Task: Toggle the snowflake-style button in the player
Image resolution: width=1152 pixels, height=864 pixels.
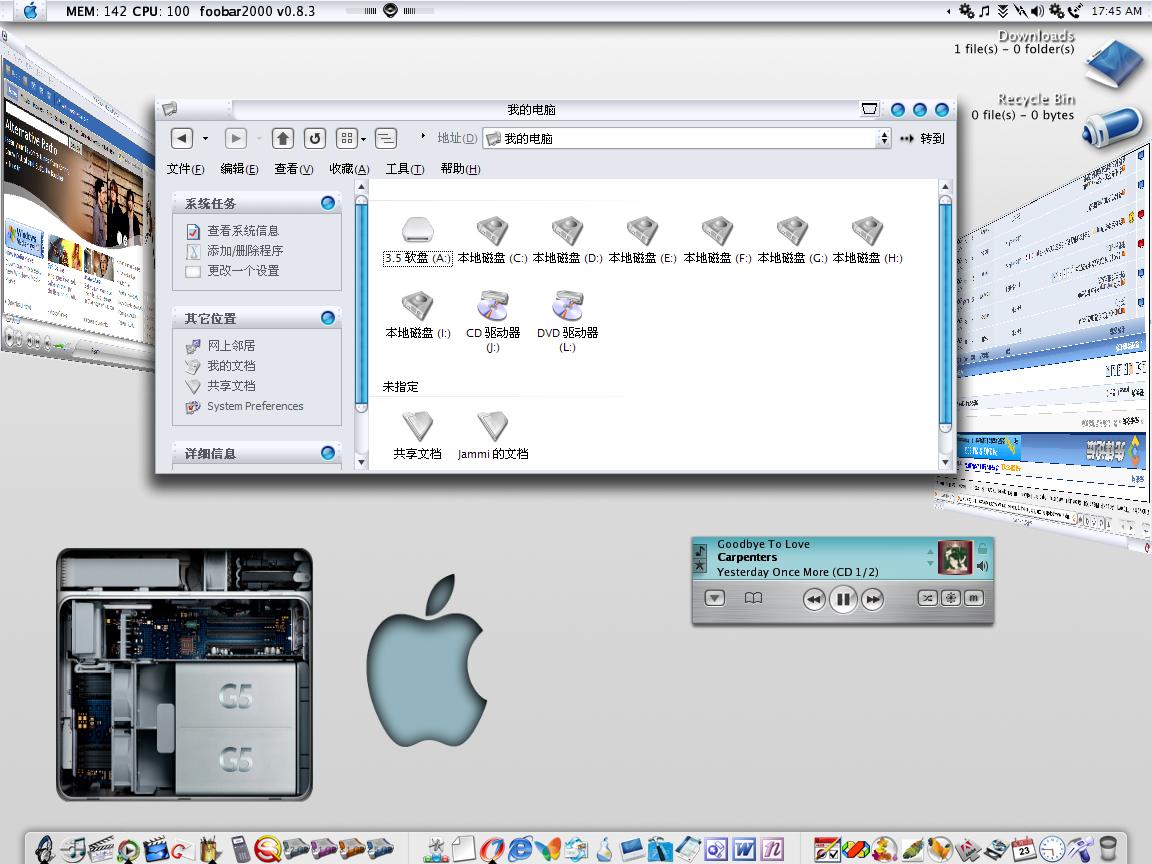Action: [951, 598]
